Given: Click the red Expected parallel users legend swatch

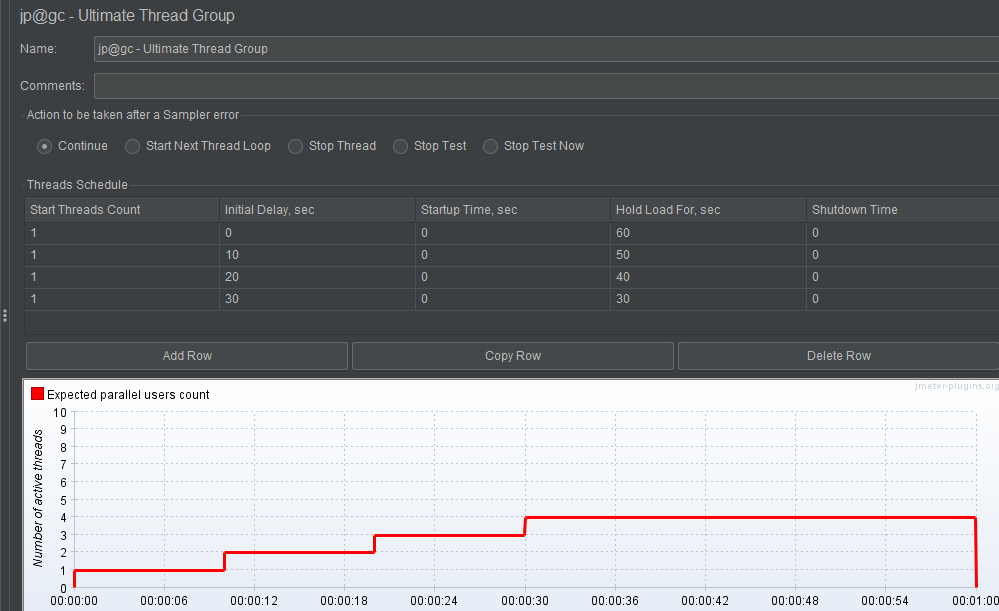Looking at the screenshot, I should 37,394.
